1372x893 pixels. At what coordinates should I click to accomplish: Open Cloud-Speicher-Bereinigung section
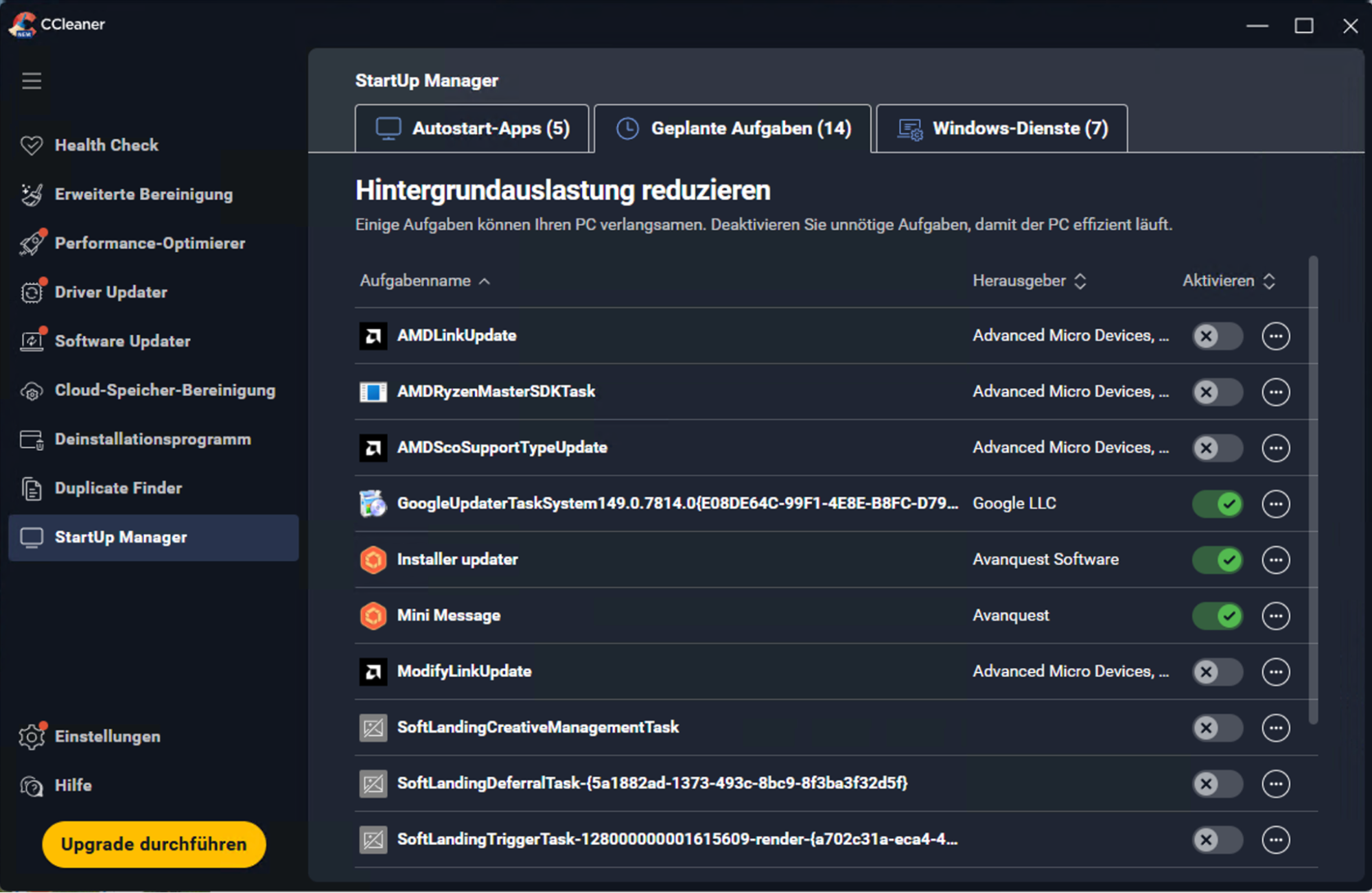point(154,391)
